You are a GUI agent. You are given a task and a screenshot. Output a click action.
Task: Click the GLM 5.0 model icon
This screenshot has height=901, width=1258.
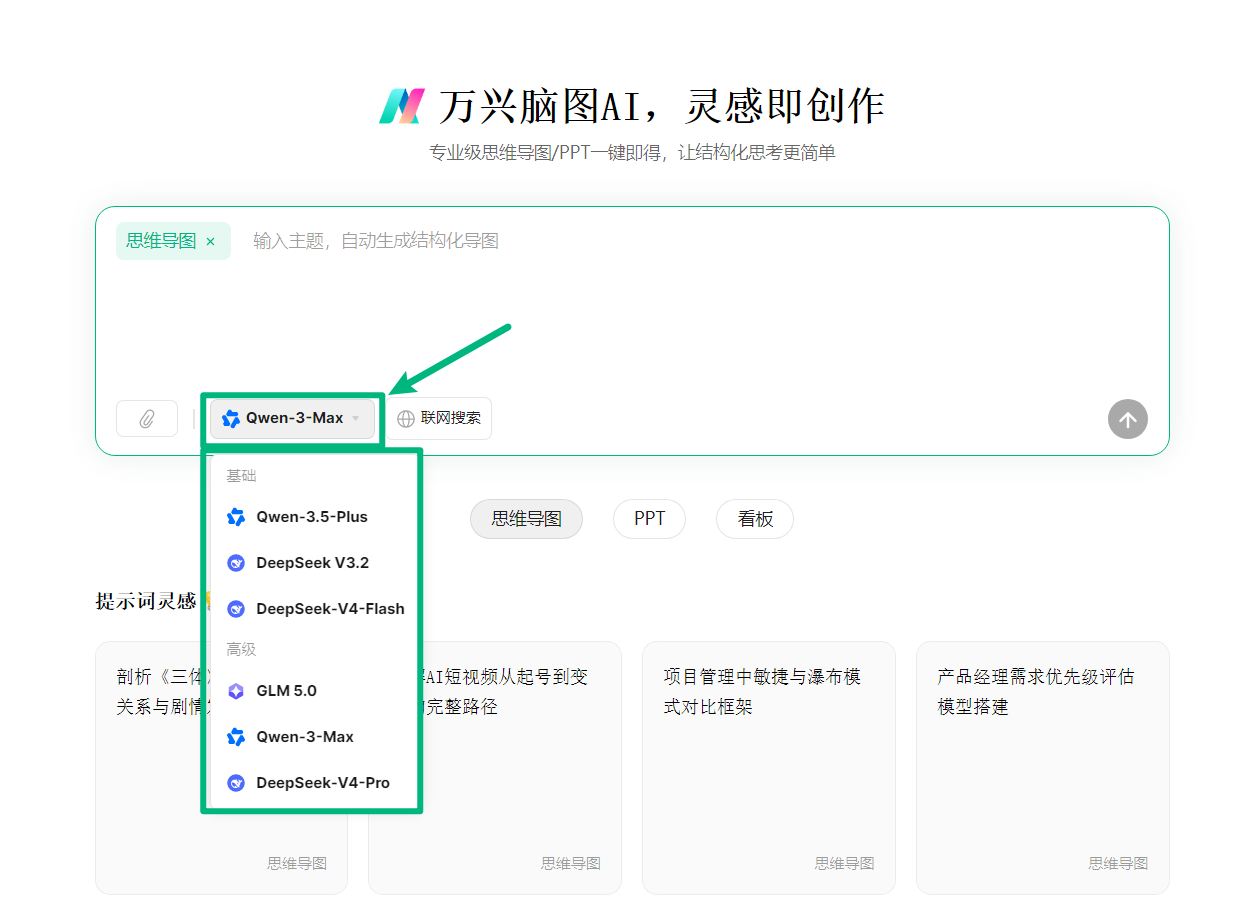[236, 691]
